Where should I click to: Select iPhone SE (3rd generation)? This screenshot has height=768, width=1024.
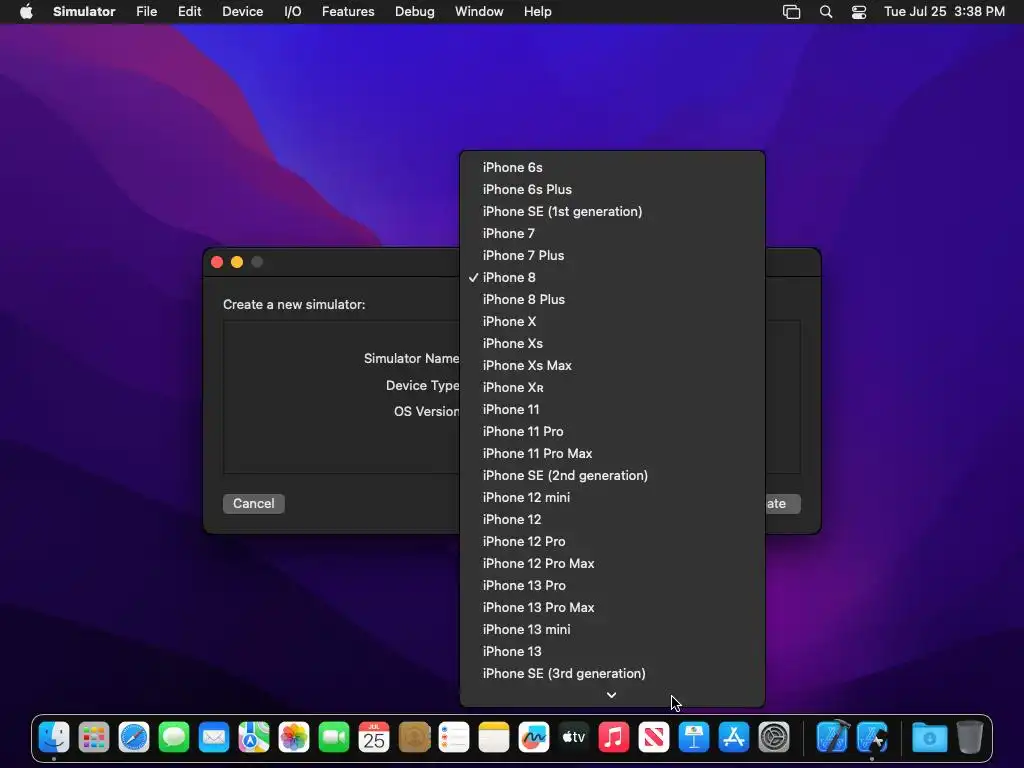[612, 673]
